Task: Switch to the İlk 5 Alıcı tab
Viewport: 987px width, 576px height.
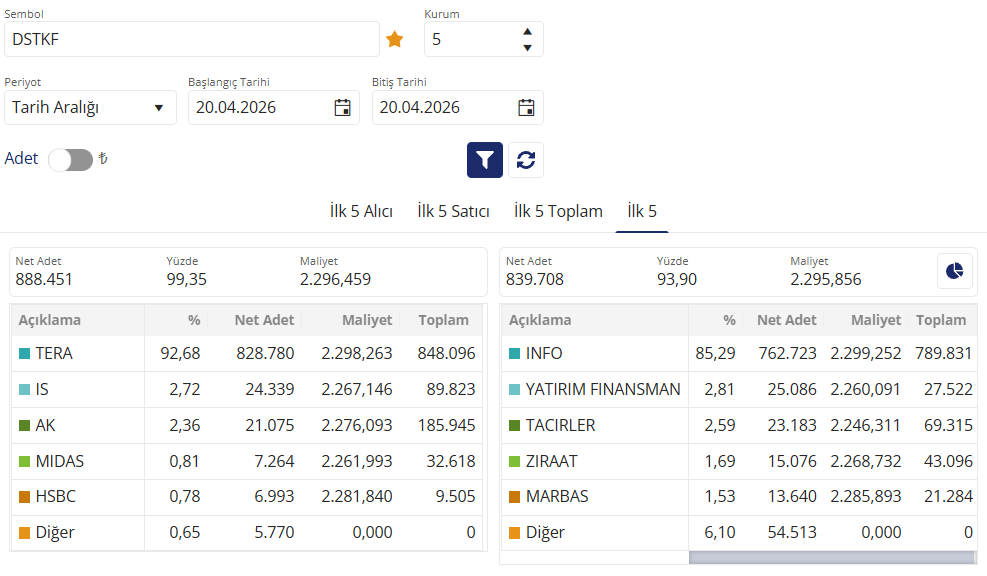Action: [362, 211]
